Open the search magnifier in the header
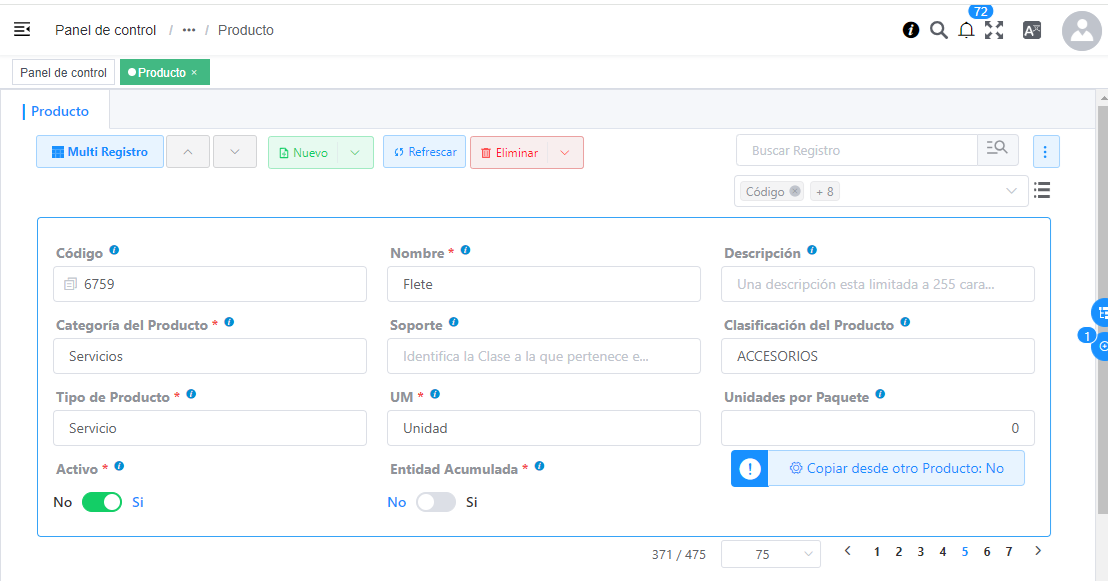This screenshot has height=581, width=1108. (938, 30)
